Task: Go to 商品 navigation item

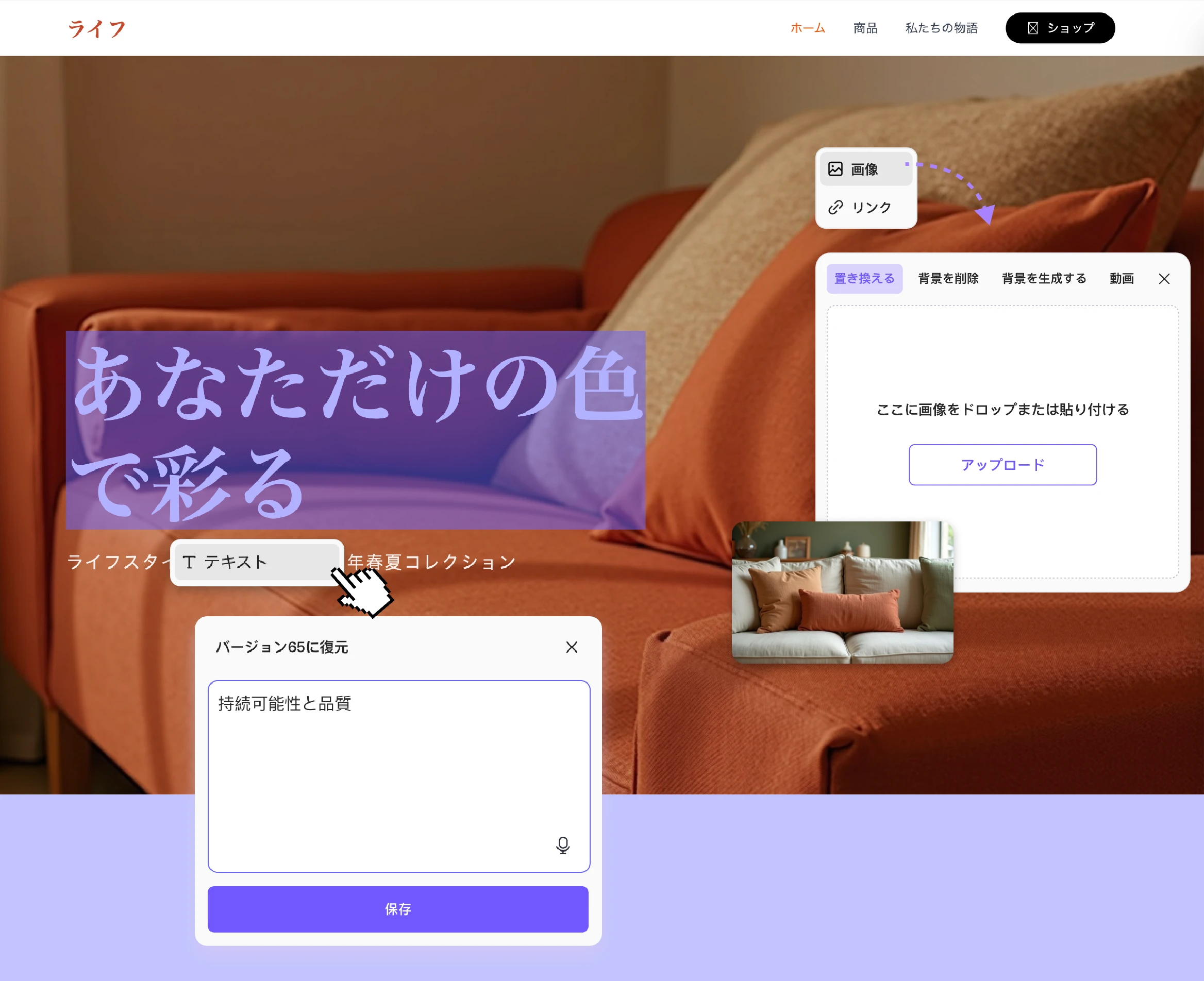Action: [865, 28]
